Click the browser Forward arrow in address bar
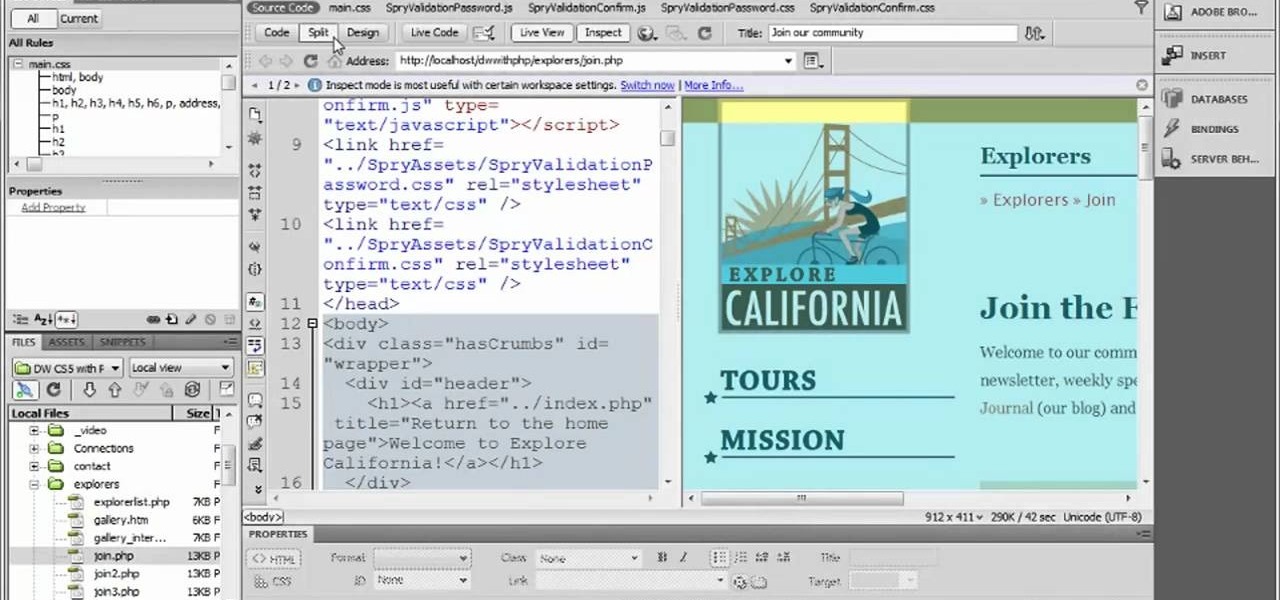 (x=288, y=61)
